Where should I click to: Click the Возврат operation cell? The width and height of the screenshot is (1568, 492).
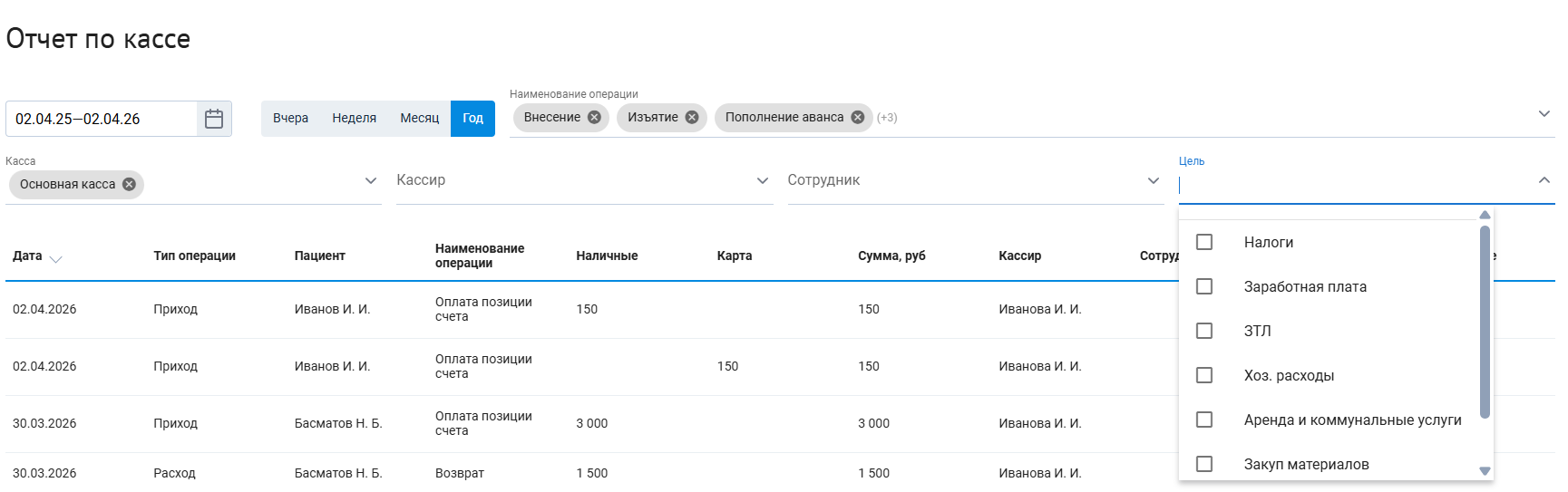point(460,473)
